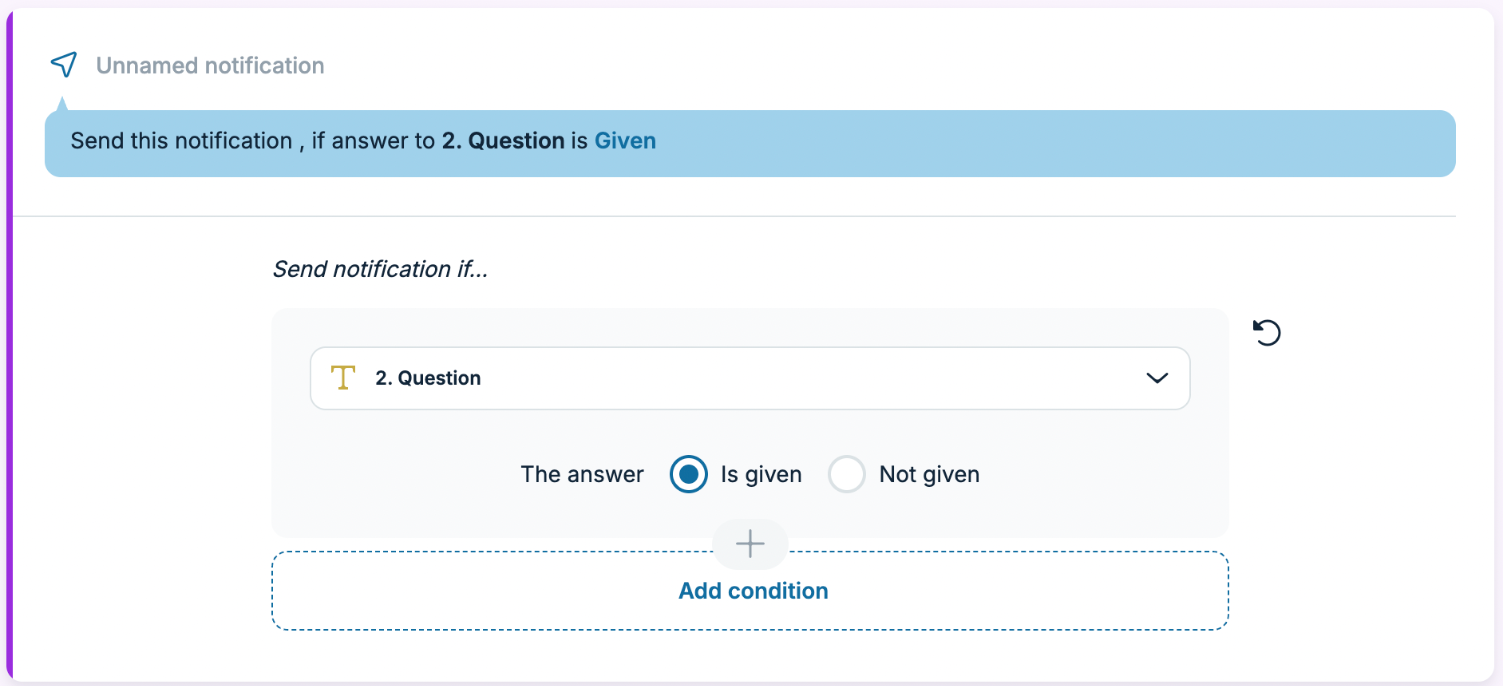Click the Add condition button
Viewport: 1503px width, 686px height.
click(753, 591)
